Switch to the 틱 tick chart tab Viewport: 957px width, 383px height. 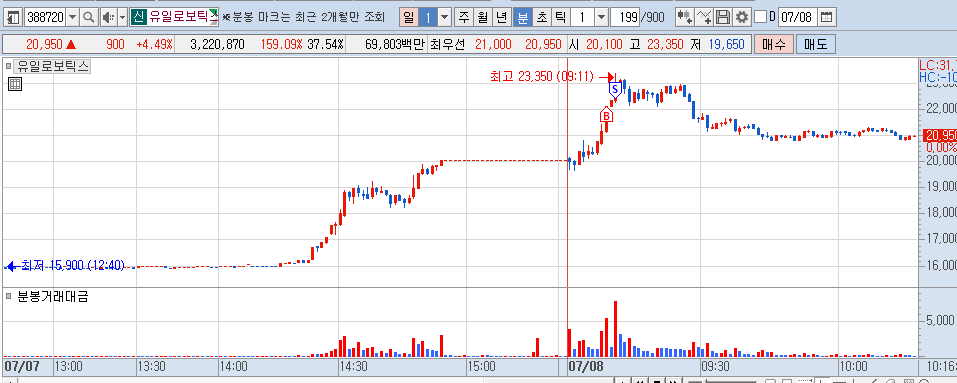(559, 17)
